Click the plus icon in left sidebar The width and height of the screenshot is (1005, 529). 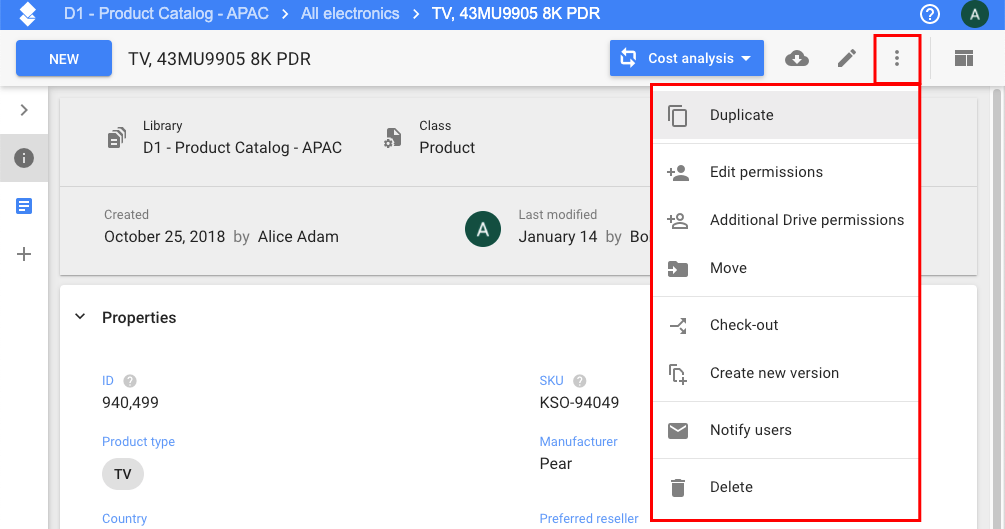coord(24,254)
